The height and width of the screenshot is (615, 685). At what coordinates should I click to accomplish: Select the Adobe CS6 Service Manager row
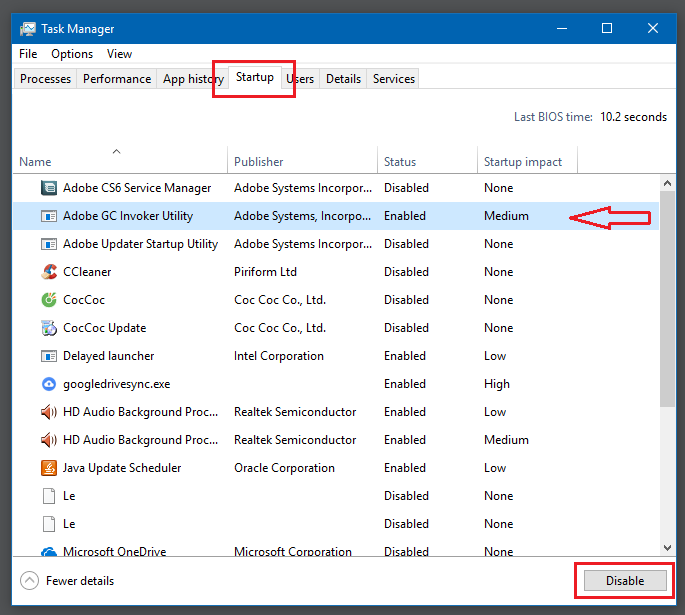[x=336, y=188]
